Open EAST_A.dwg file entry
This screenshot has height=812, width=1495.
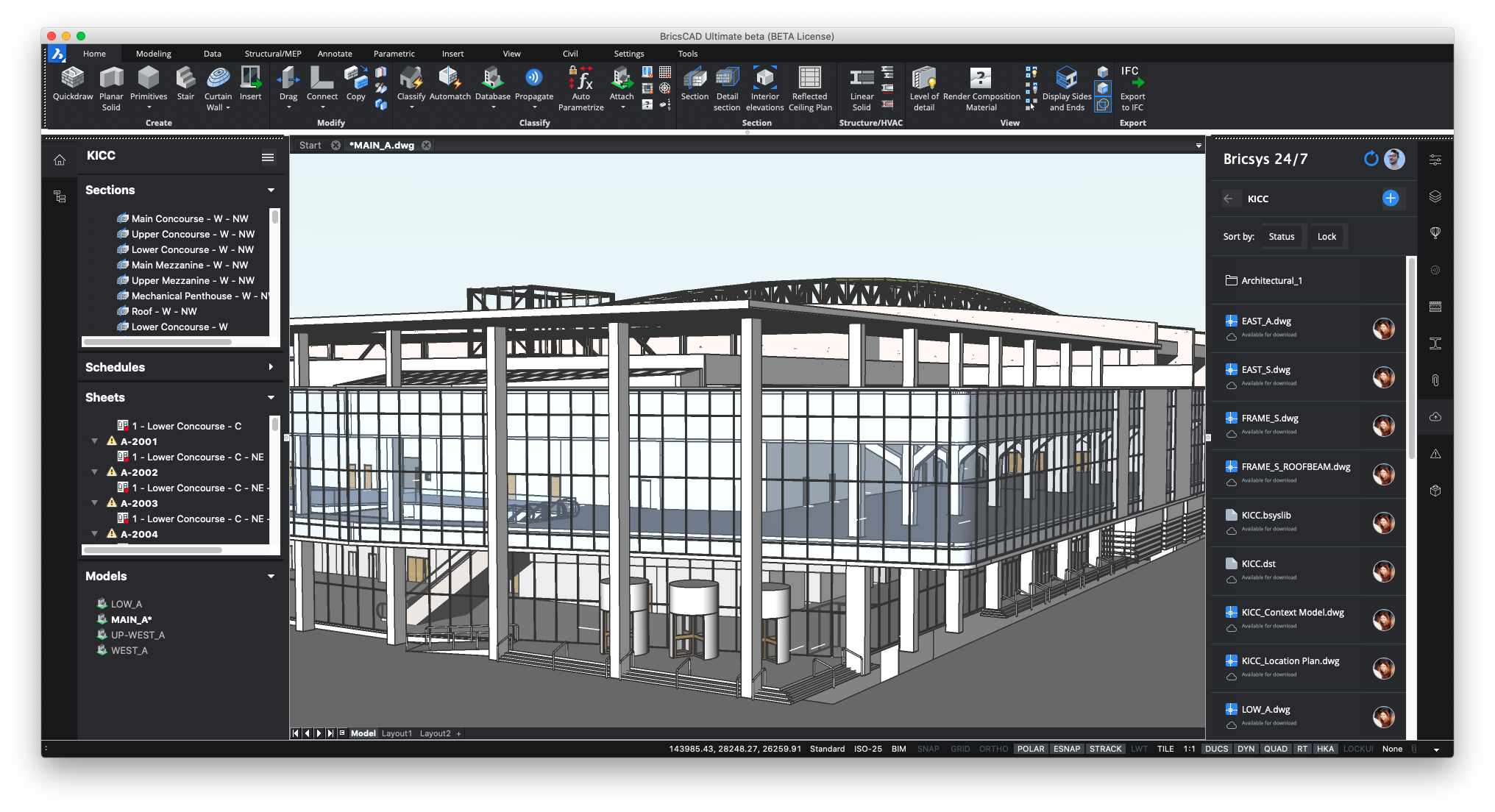1308,328
